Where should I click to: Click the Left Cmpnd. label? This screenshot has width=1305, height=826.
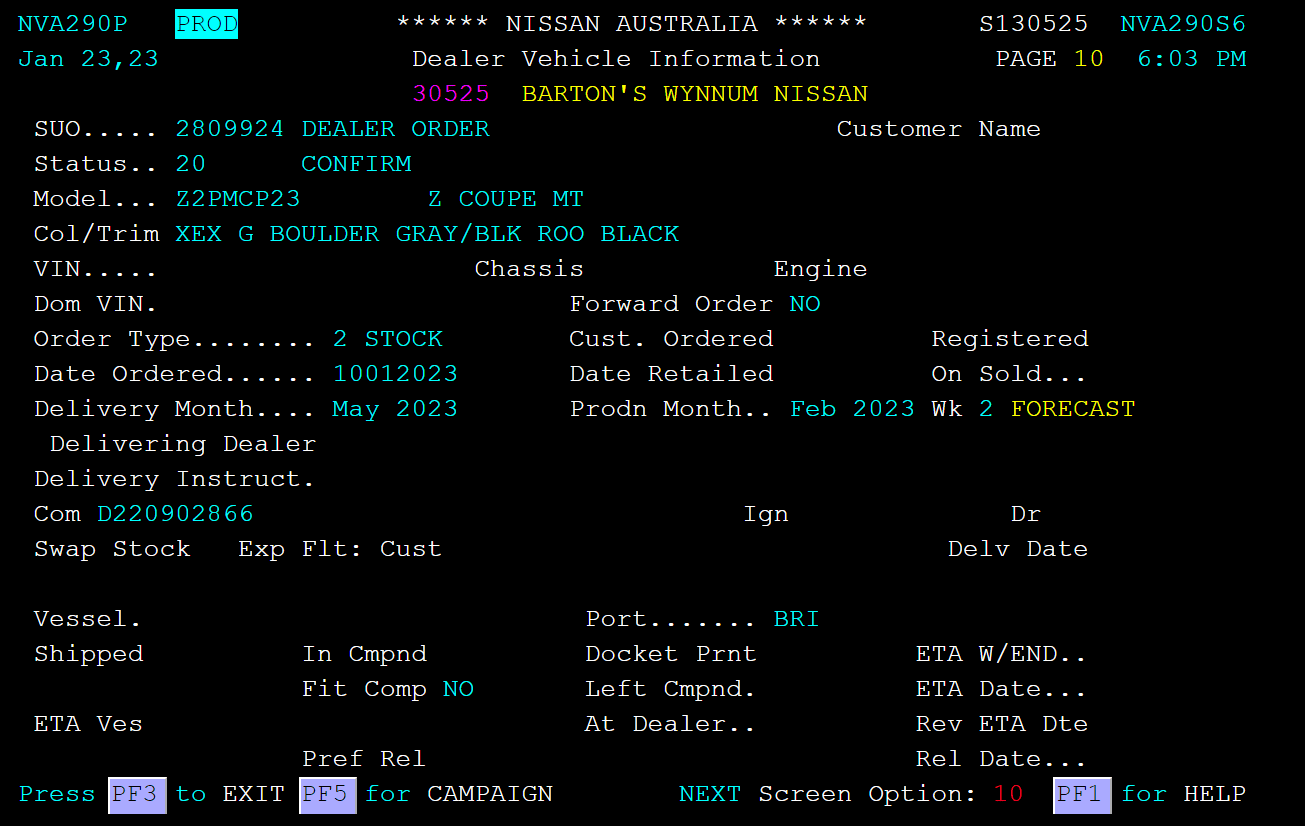[x=670, y=689]
